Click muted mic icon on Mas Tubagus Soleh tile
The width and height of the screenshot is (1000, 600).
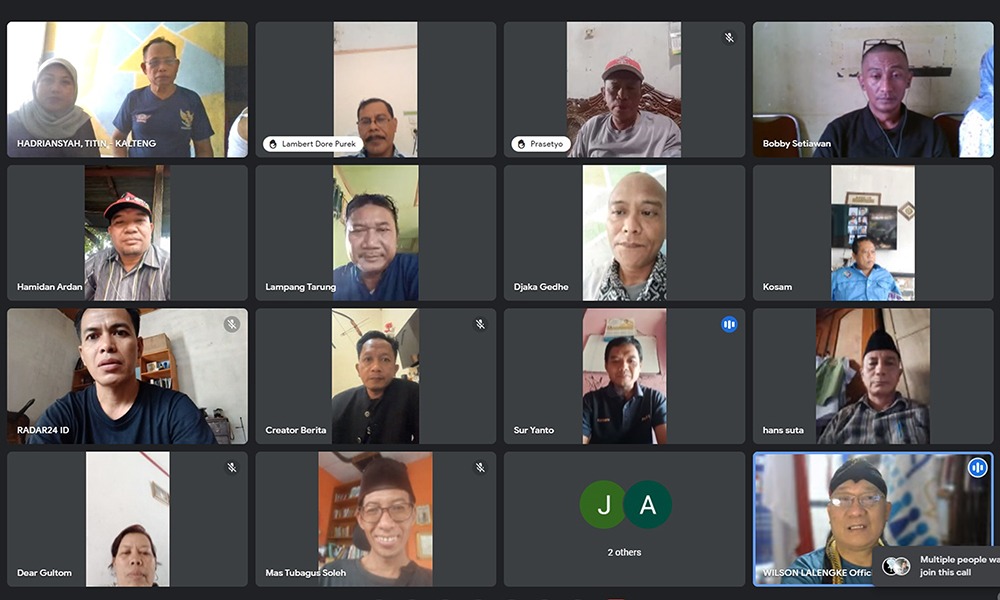[480, 467]
